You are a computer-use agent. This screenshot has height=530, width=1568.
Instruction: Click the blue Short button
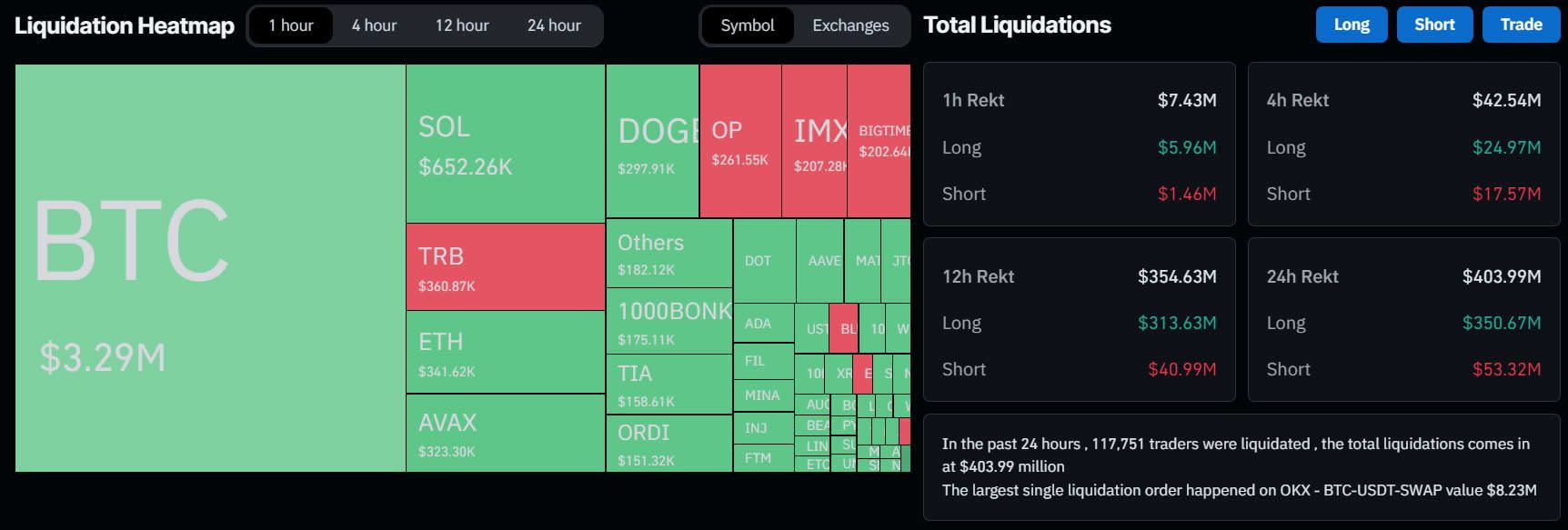(x=1434, y=25)
